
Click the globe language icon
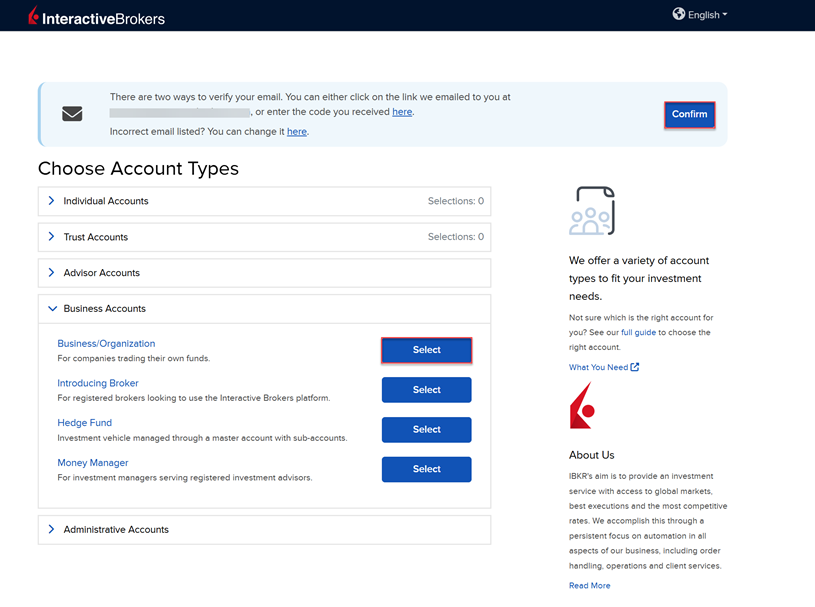tap(678, 14)
